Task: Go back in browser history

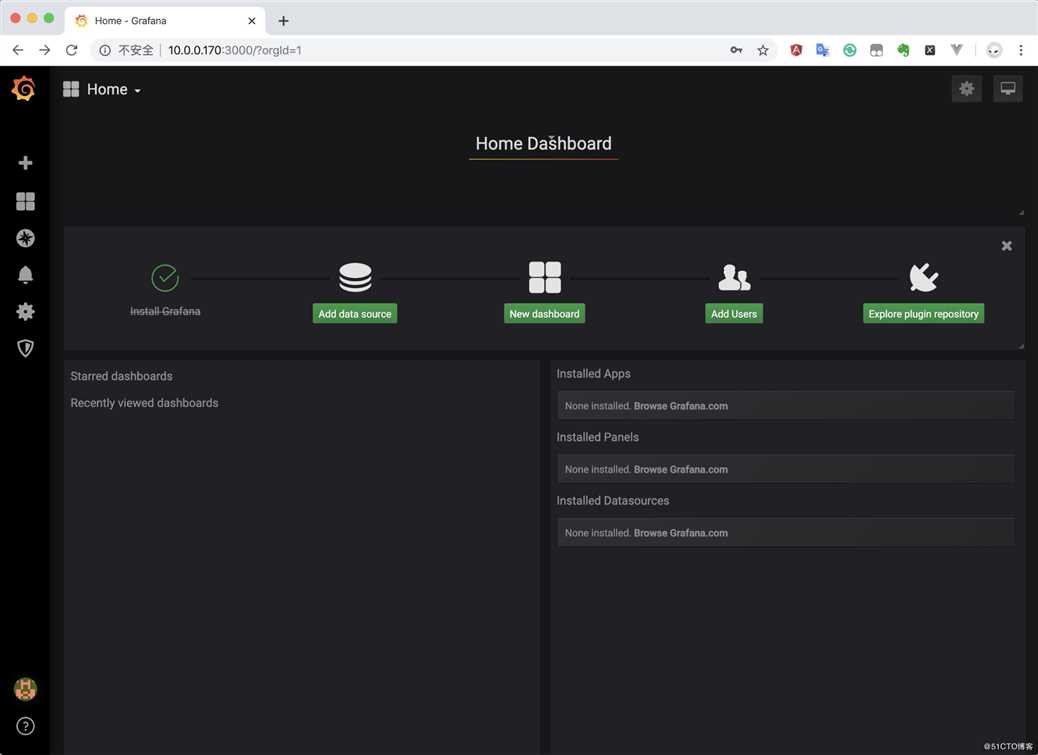Action: [x=18, y=50]
